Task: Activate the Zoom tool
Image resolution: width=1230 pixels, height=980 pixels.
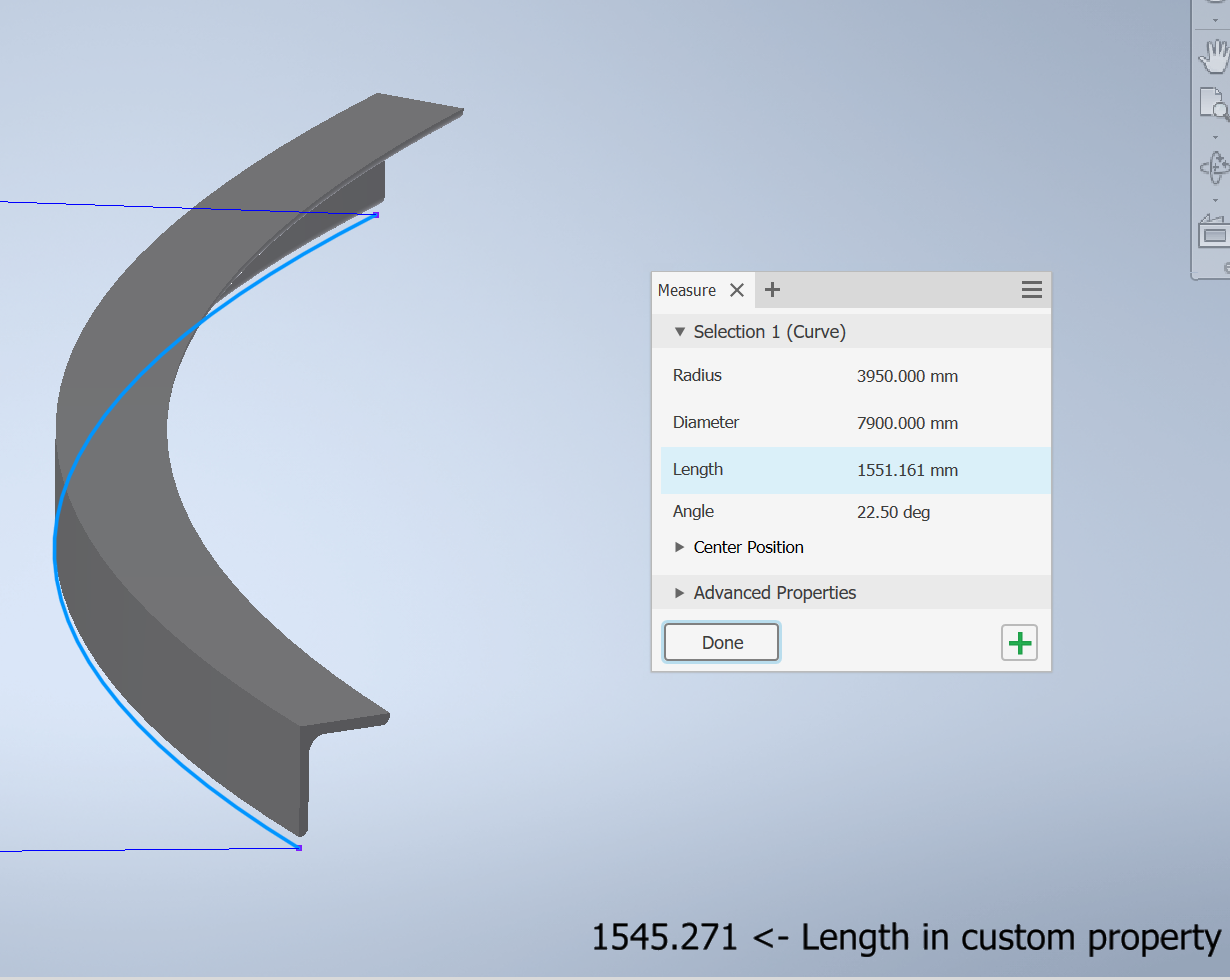Action: (1213, 103)
